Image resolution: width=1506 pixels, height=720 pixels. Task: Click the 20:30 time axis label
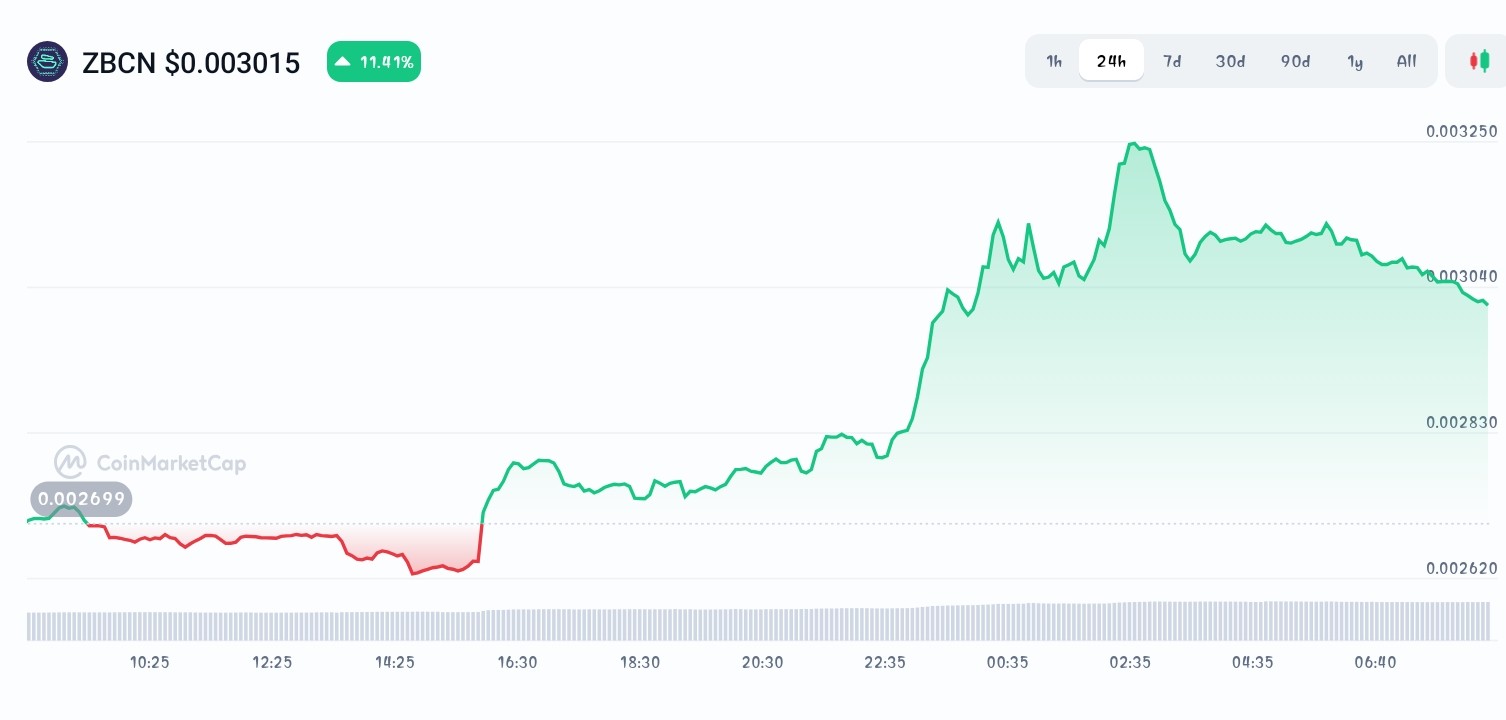pyautogui.click(x=762, y=662)
